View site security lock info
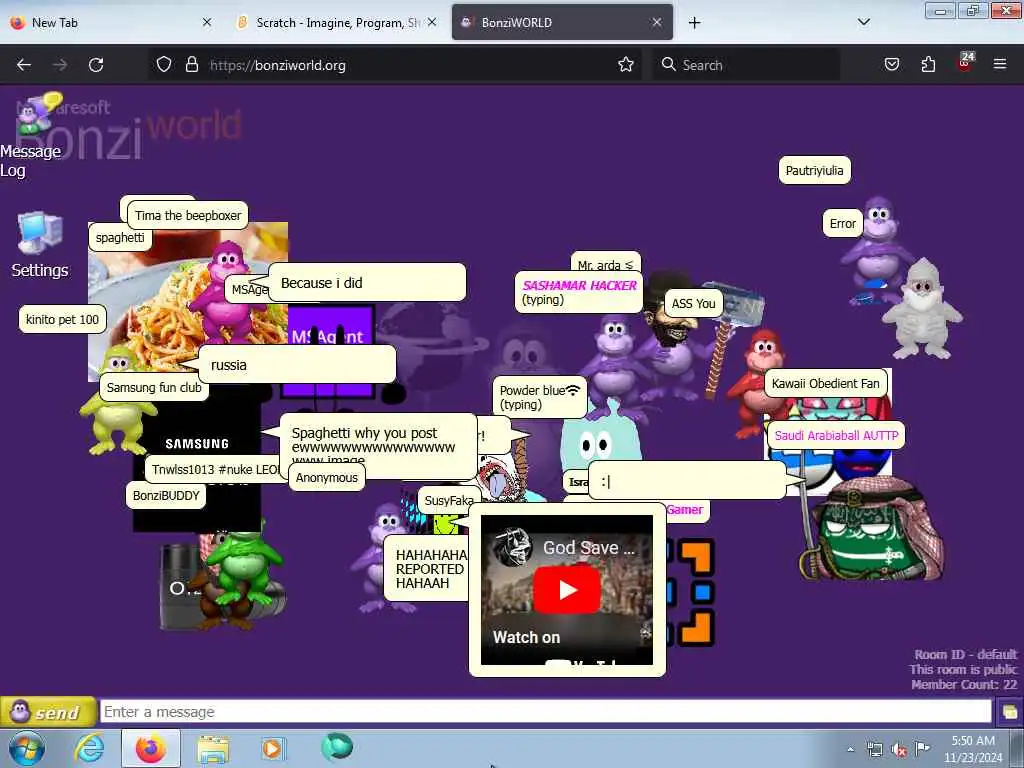The width and height of the screenshot is (1024, 768). (191, 65)
